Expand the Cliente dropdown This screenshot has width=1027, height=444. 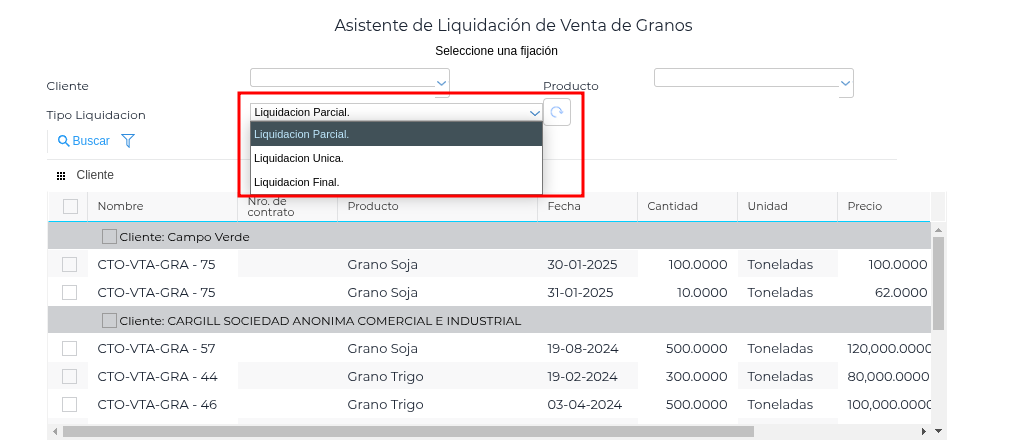click(x=441, y=83)
